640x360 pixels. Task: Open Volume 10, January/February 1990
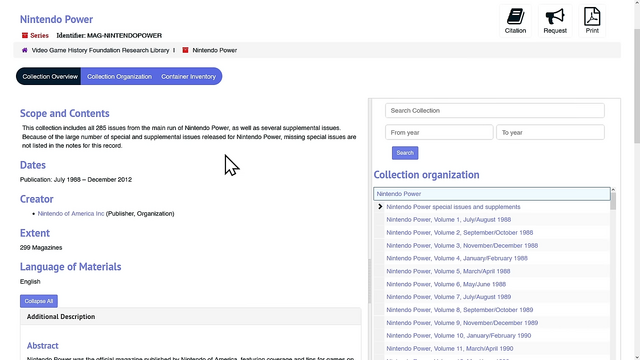pyautogui.click(x=459, y=336)
